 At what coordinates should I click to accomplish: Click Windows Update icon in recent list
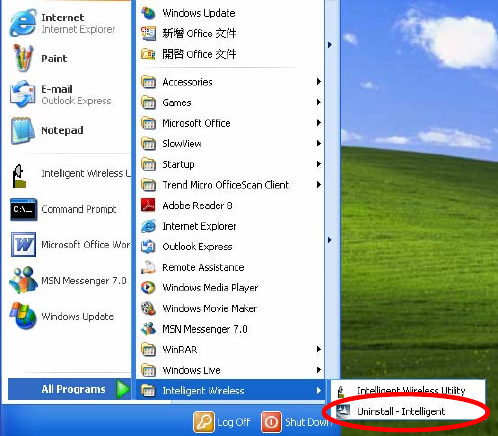(x=23, y=316)
